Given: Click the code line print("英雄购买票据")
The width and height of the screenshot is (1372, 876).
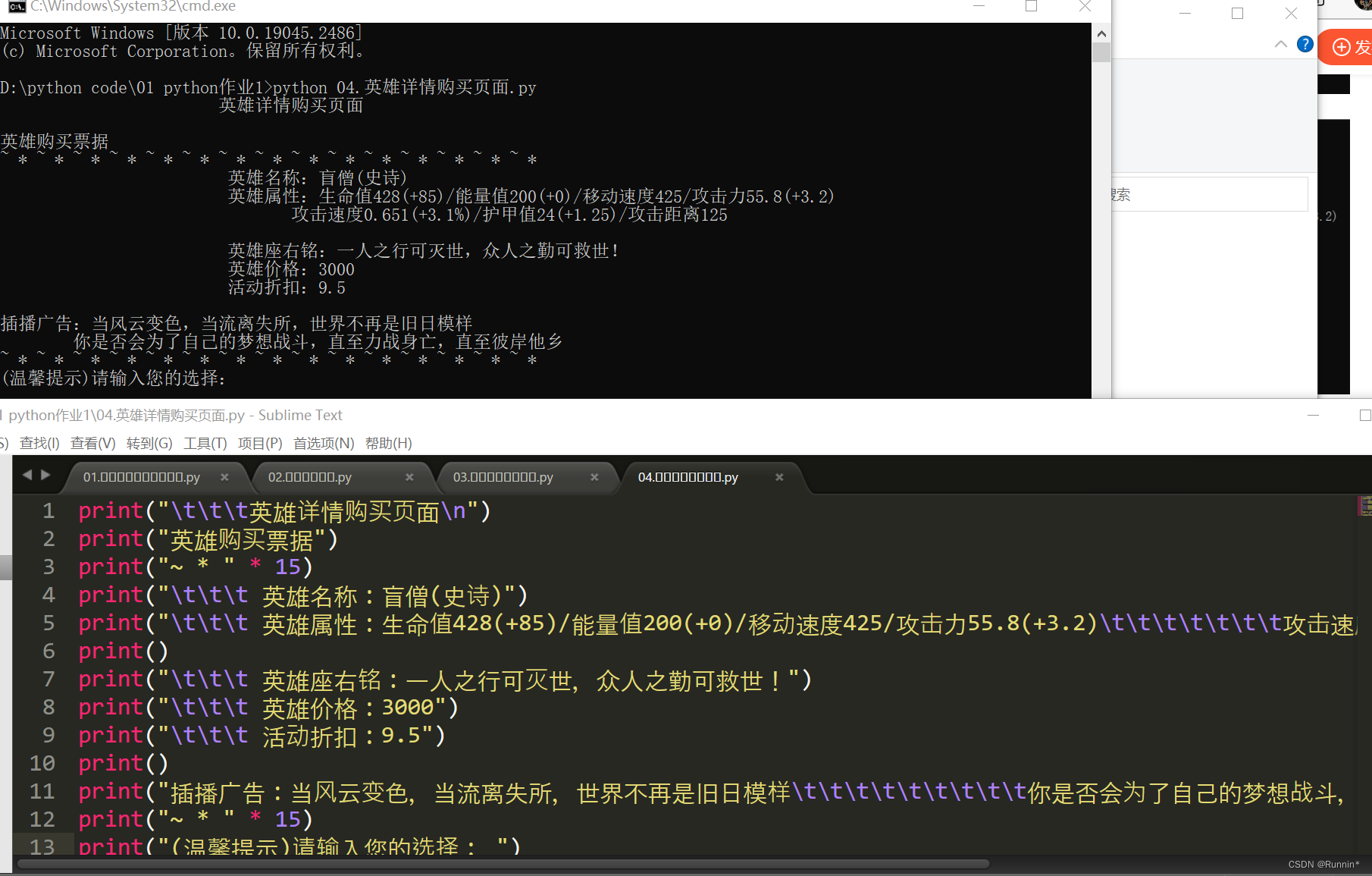Looking at the screenshot, I should pos(208,539).
